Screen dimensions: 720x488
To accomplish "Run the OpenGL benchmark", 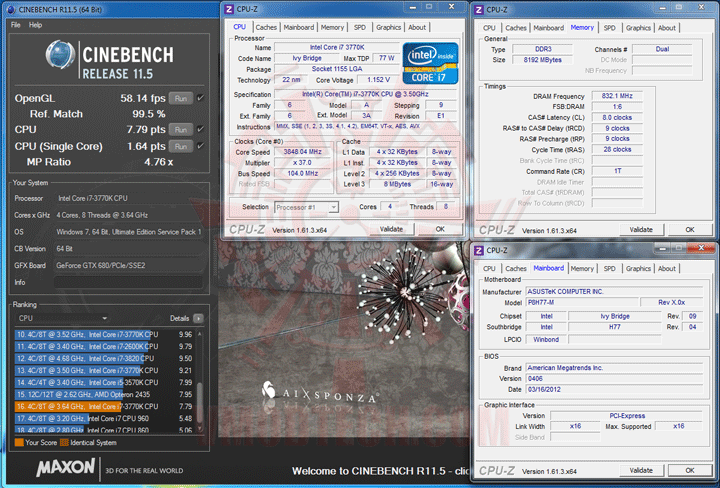I will click(181, 98).
